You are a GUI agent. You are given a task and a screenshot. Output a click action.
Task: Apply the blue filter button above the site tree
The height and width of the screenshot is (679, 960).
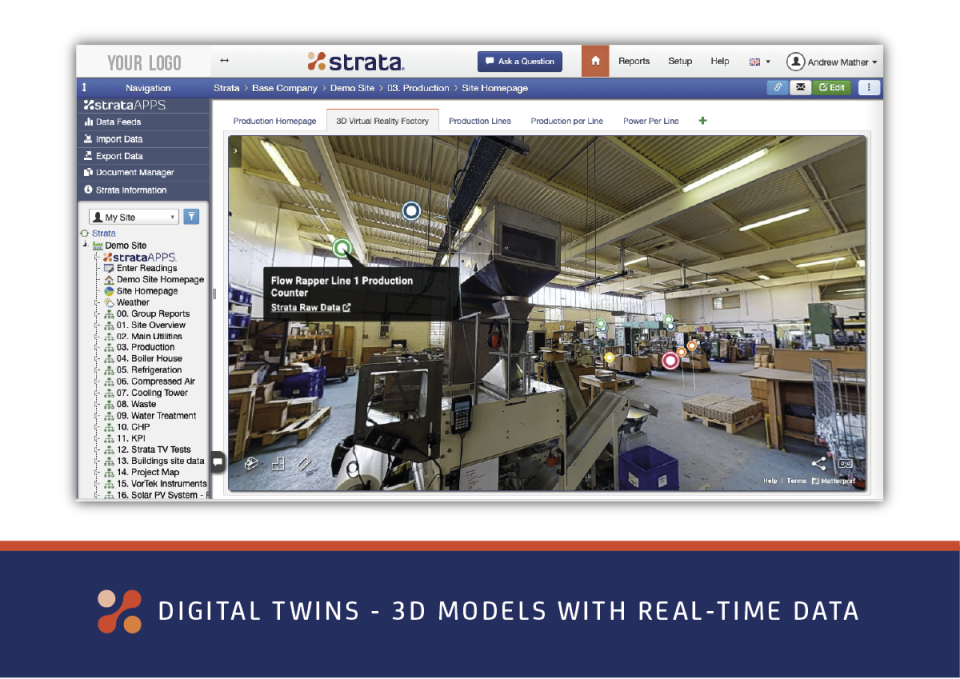[191, 216]
